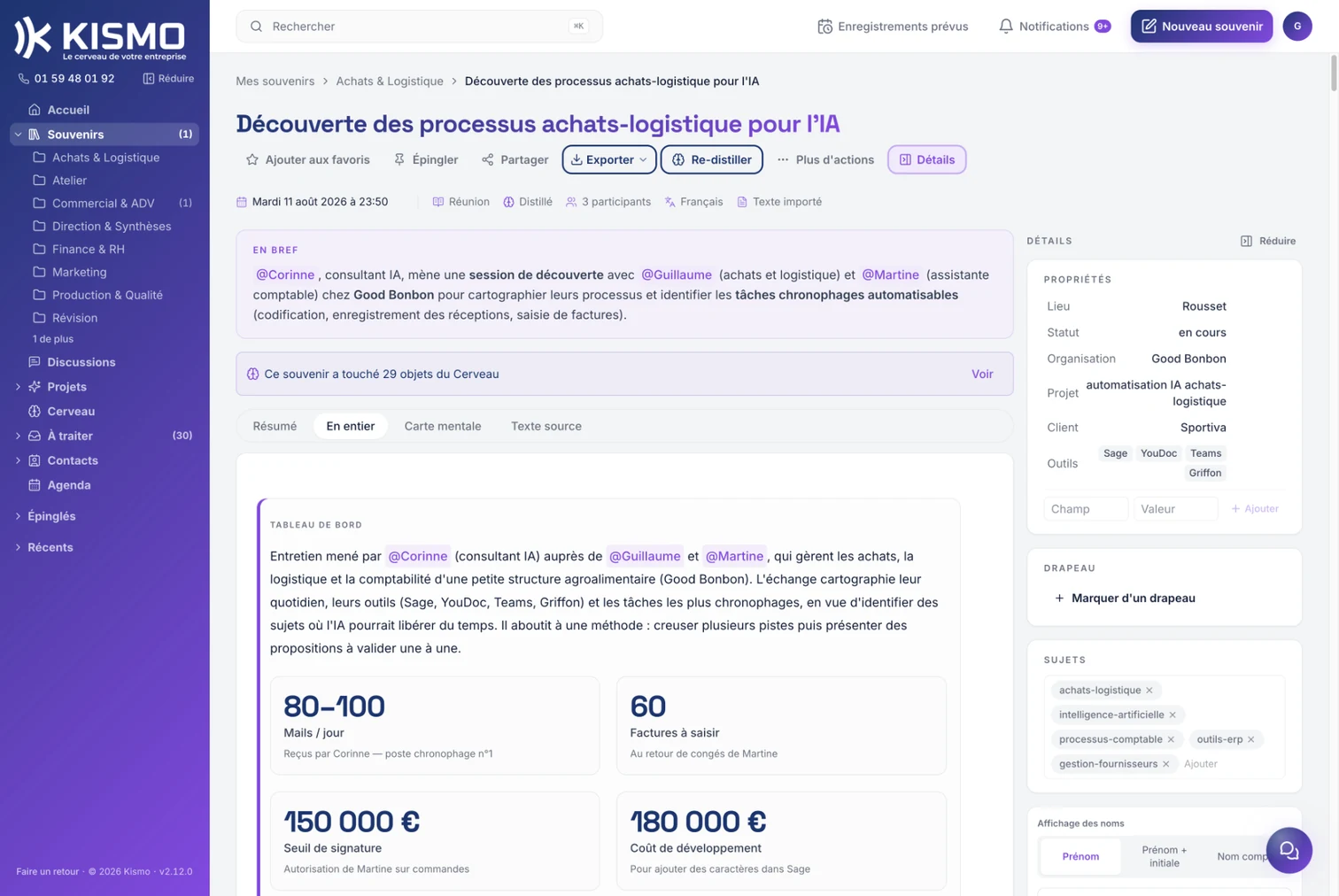Screen dimensions: 1339x896
Task: Collapse the Souvenirs tree section
Action: point(18,135)
